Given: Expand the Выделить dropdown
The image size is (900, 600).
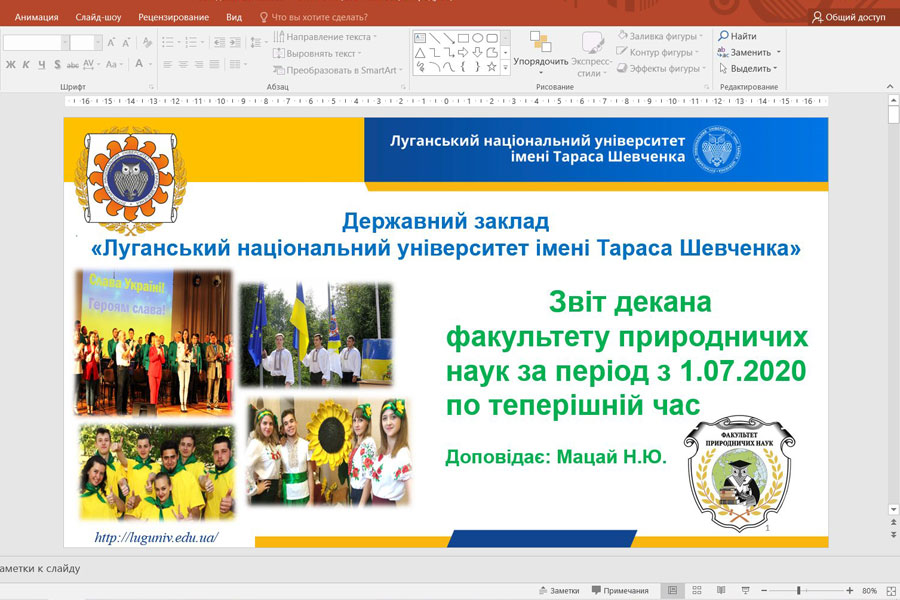Looking at the screenshot, I should (x=750, y=69).
